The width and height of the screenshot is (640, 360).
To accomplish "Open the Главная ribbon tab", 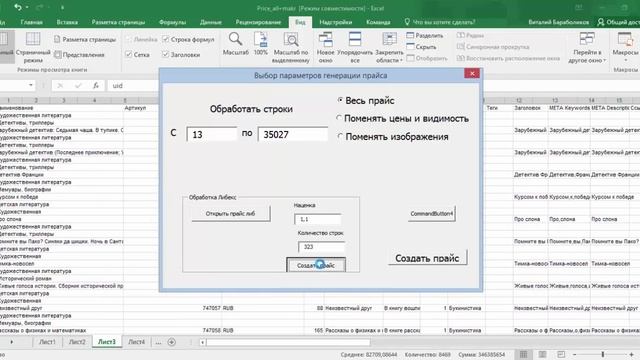I will [31, 22].
